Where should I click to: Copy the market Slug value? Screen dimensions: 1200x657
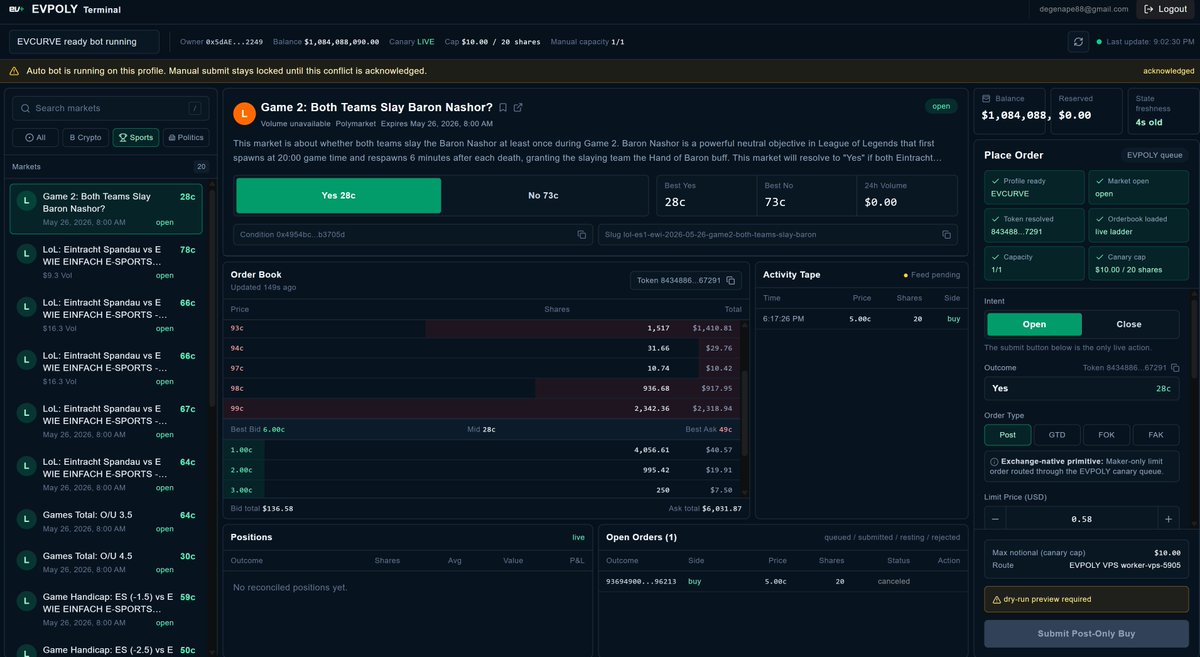945,234
